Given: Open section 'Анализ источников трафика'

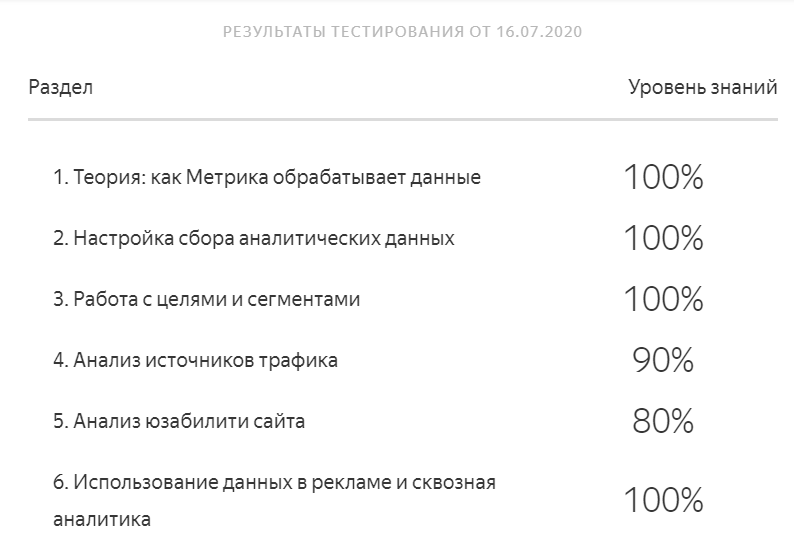Looking at the screenshot, I should click(x=195, y=360).
